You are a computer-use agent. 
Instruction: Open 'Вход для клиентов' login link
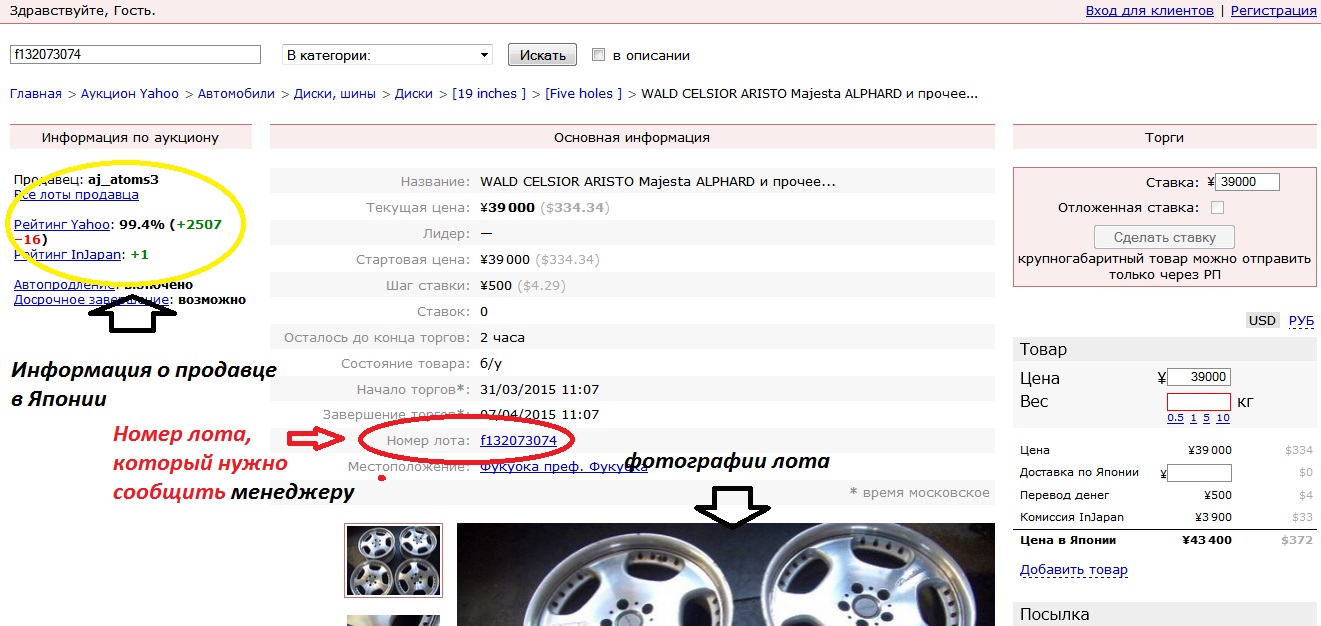1149,11
